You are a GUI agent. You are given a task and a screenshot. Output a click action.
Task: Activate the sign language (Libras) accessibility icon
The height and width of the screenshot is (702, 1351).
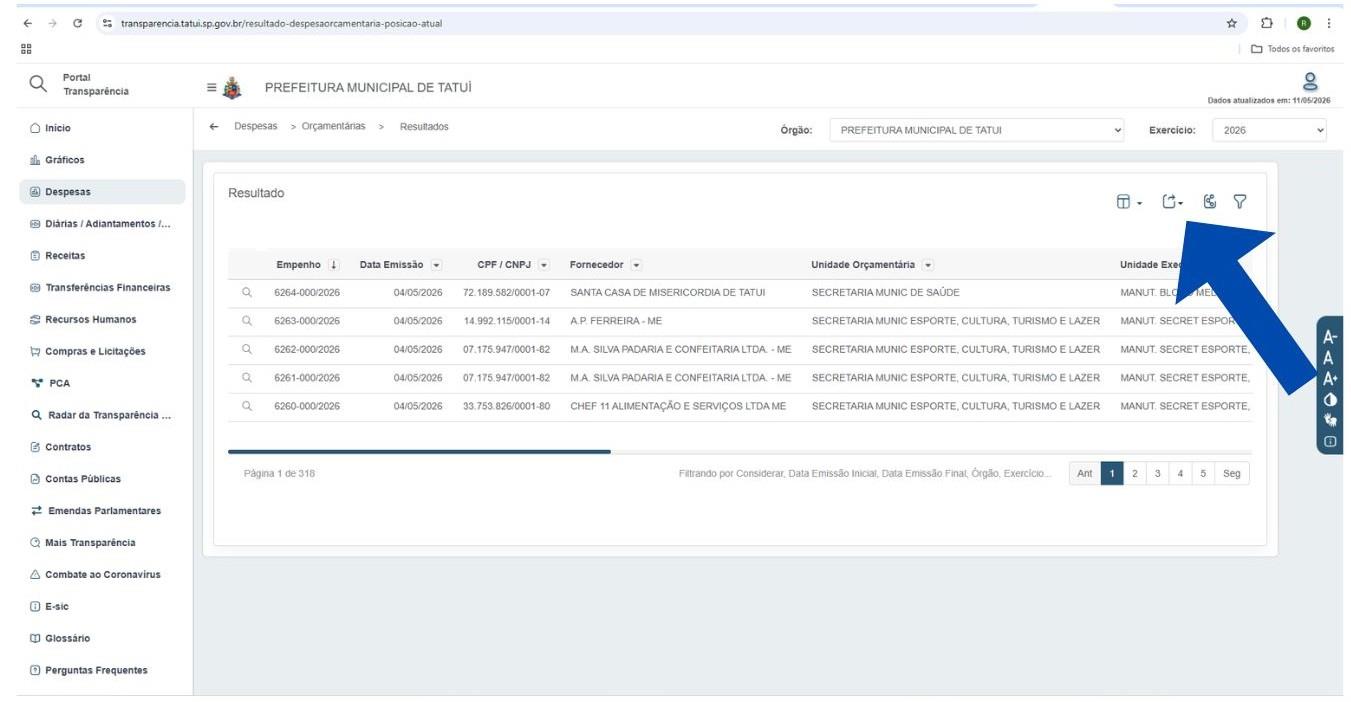click(x=1330, y=420)
